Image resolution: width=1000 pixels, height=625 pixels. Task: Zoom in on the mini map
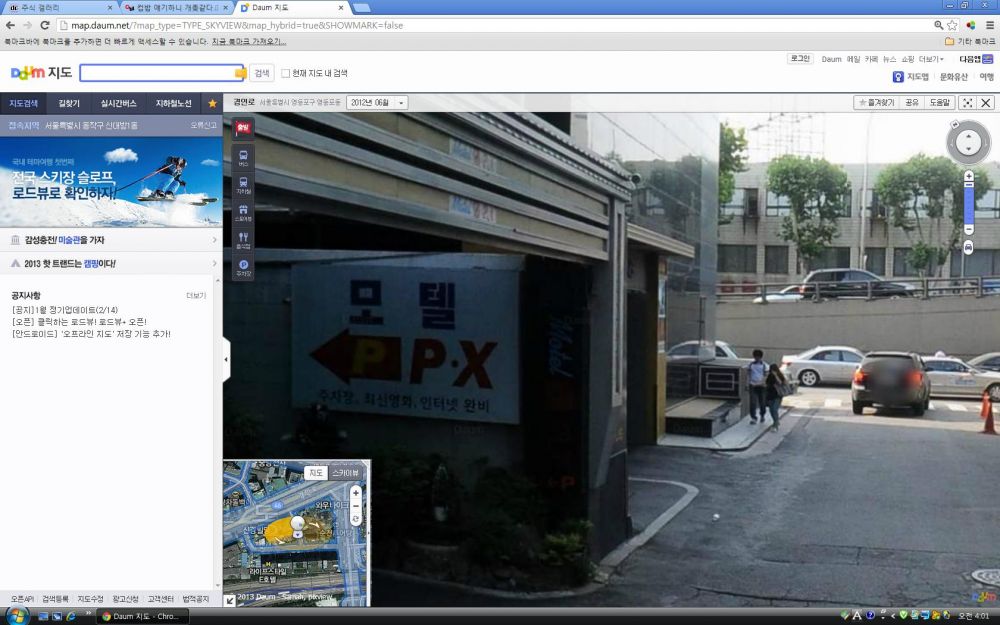pyautogui.click(x=356, y=492)
